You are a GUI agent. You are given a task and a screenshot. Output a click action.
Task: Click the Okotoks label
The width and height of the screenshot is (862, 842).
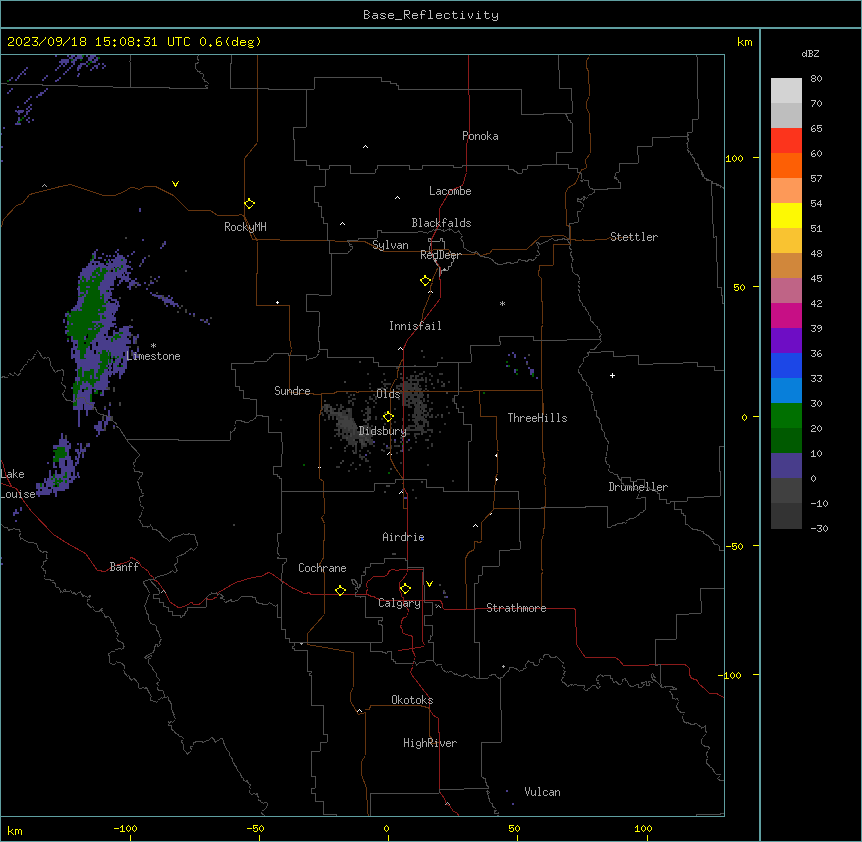click(x=412, y=700)
